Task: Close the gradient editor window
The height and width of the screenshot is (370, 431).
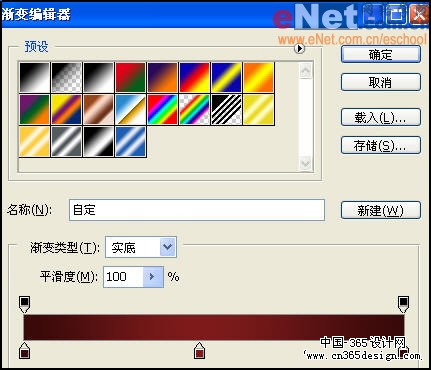Action: click(419, 15)
